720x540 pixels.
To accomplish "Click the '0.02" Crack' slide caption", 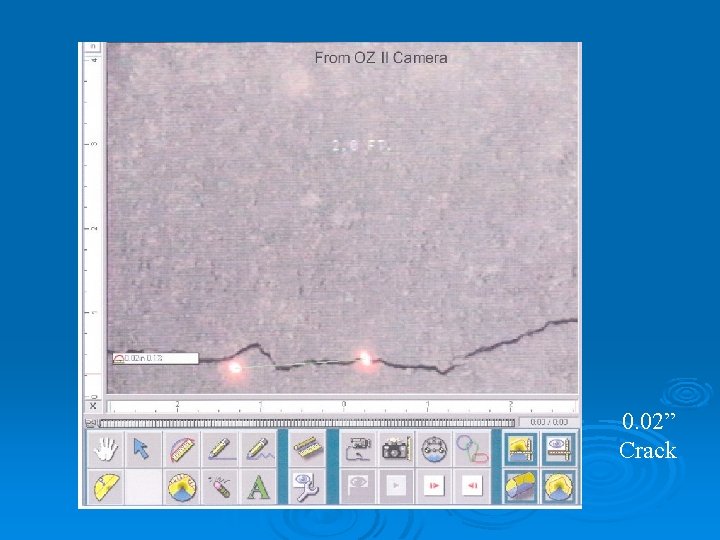I will click(x=648, y=435).
